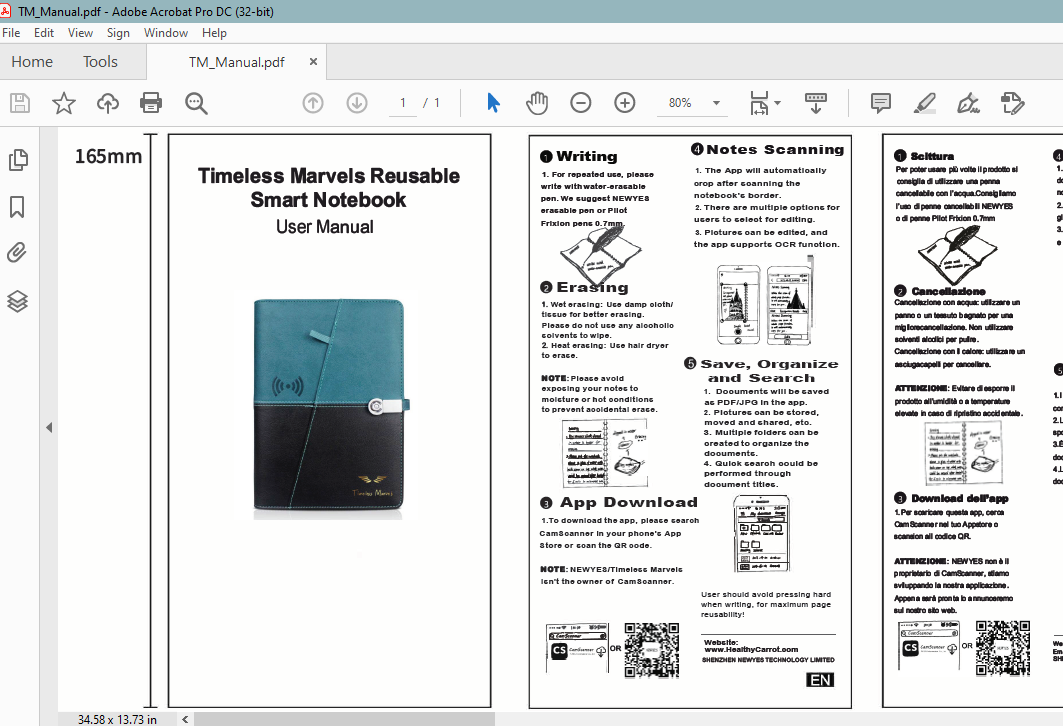Viewport: 1063px width, 726px height.
Task: Click the 'Writing' heading
Action: click(x=586, y=156)
